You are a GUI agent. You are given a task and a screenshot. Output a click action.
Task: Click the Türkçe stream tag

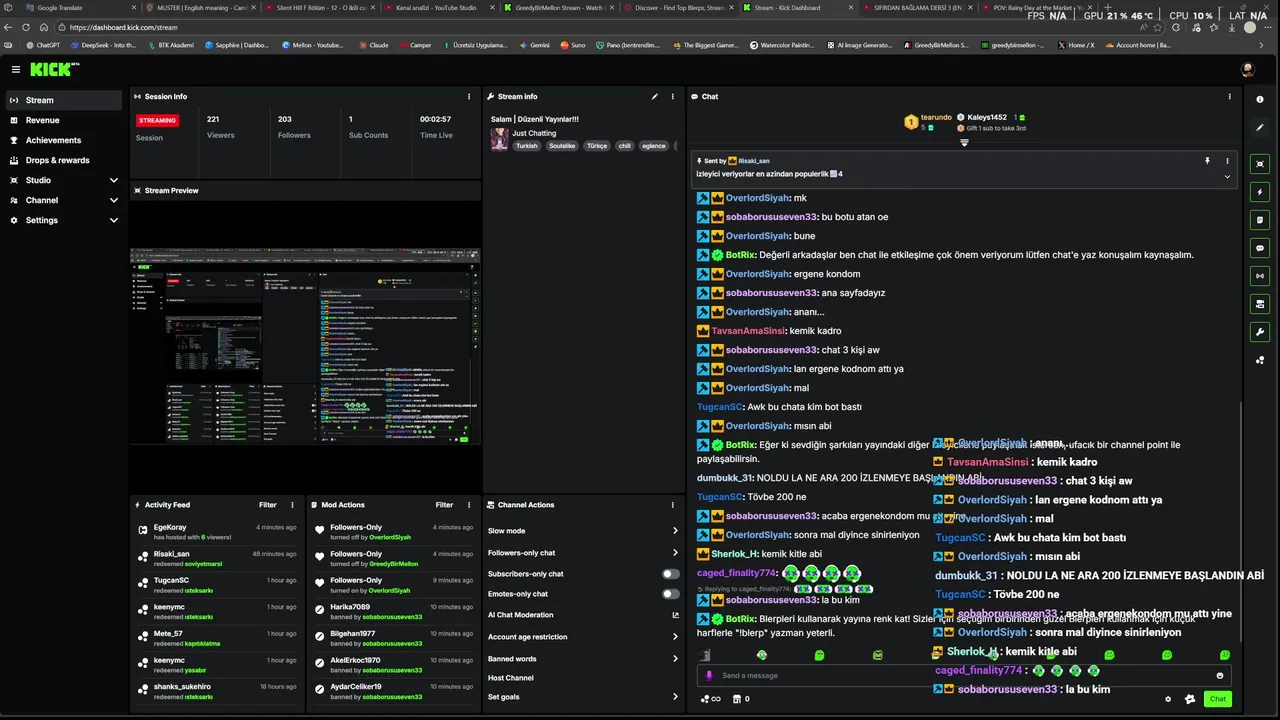597,146
